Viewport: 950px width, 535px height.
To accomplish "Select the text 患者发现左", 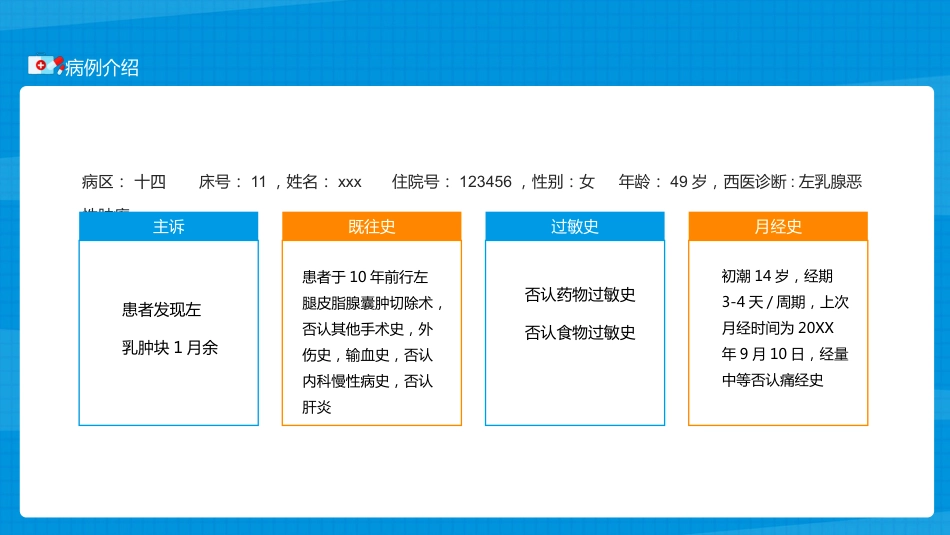I will [161, 310].
